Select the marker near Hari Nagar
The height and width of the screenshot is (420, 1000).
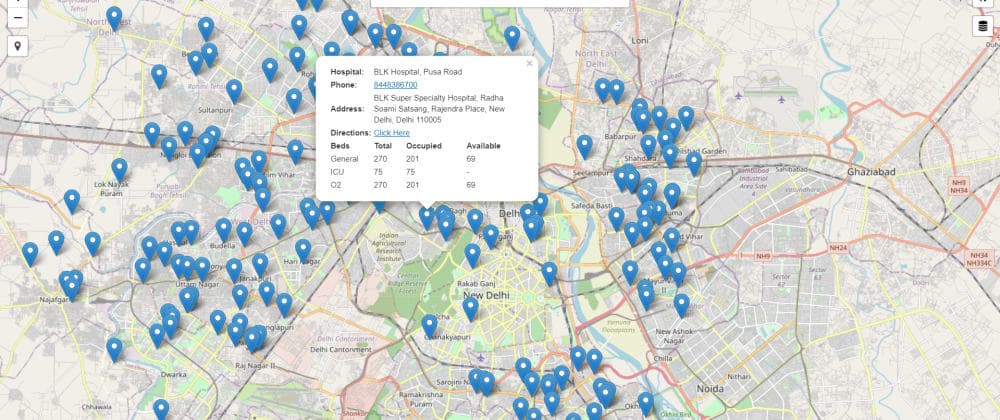coord(303,249)
